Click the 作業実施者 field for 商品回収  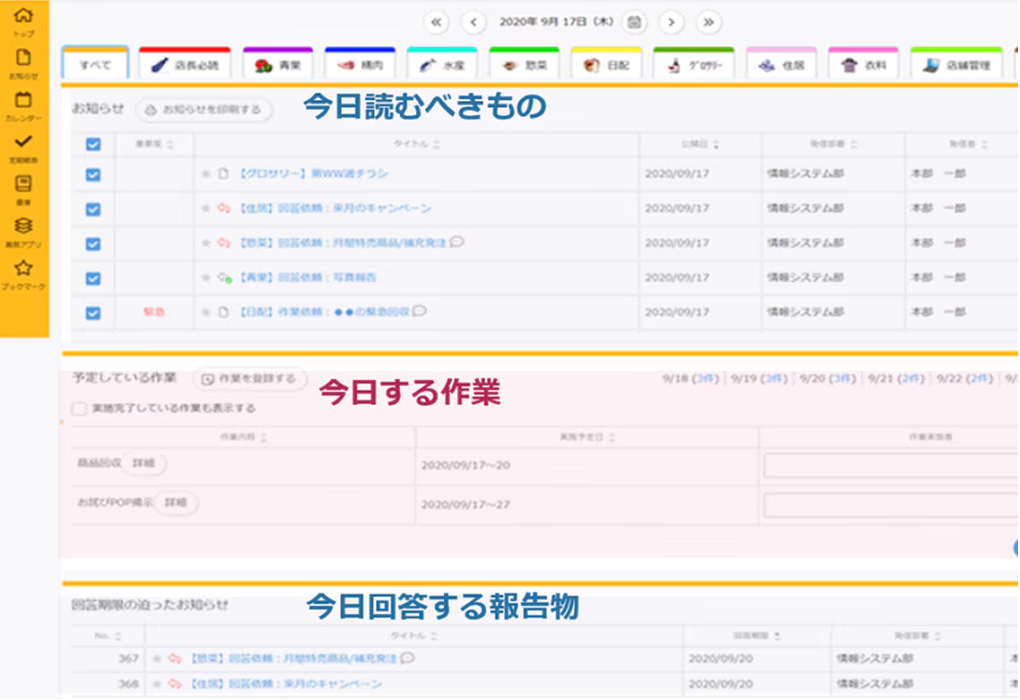pyautogui.click(x=890, y=465)
